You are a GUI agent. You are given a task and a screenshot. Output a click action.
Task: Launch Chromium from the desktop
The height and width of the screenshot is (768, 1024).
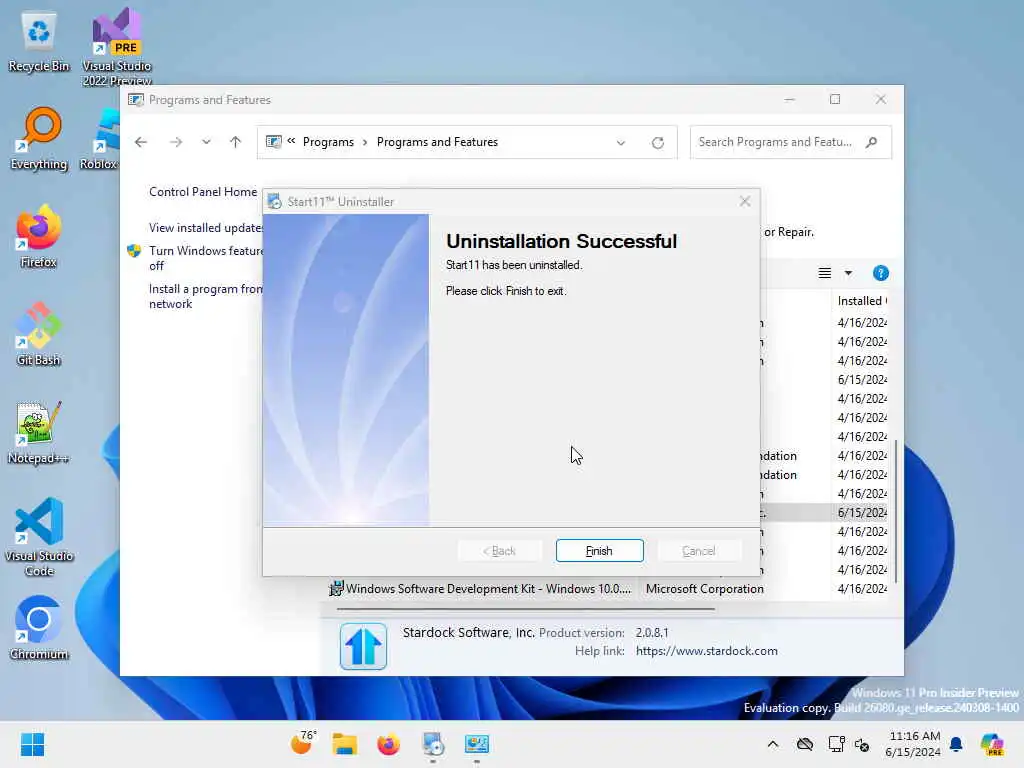(x=39, y=628)
